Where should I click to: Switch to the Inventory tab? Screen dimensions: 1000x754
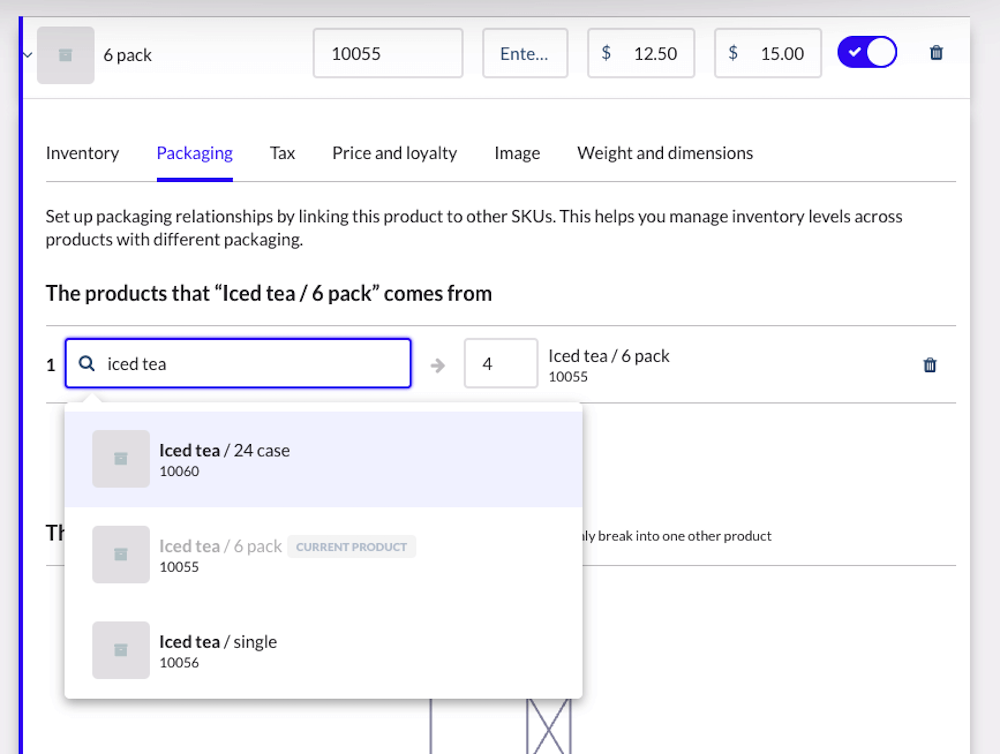point(82,153)
